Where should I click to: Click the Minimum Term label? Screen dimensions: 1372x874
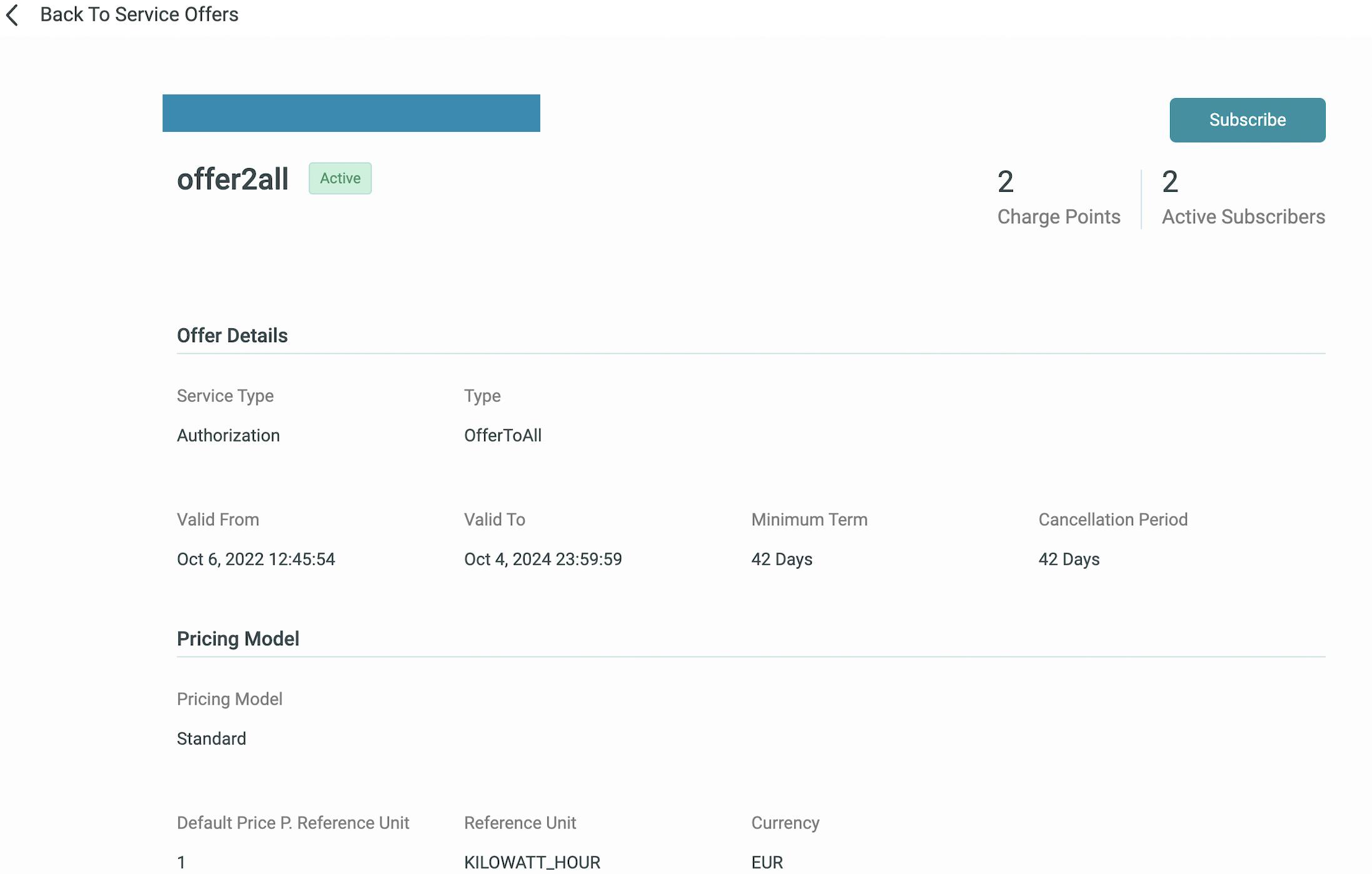[x=809, y=520]
